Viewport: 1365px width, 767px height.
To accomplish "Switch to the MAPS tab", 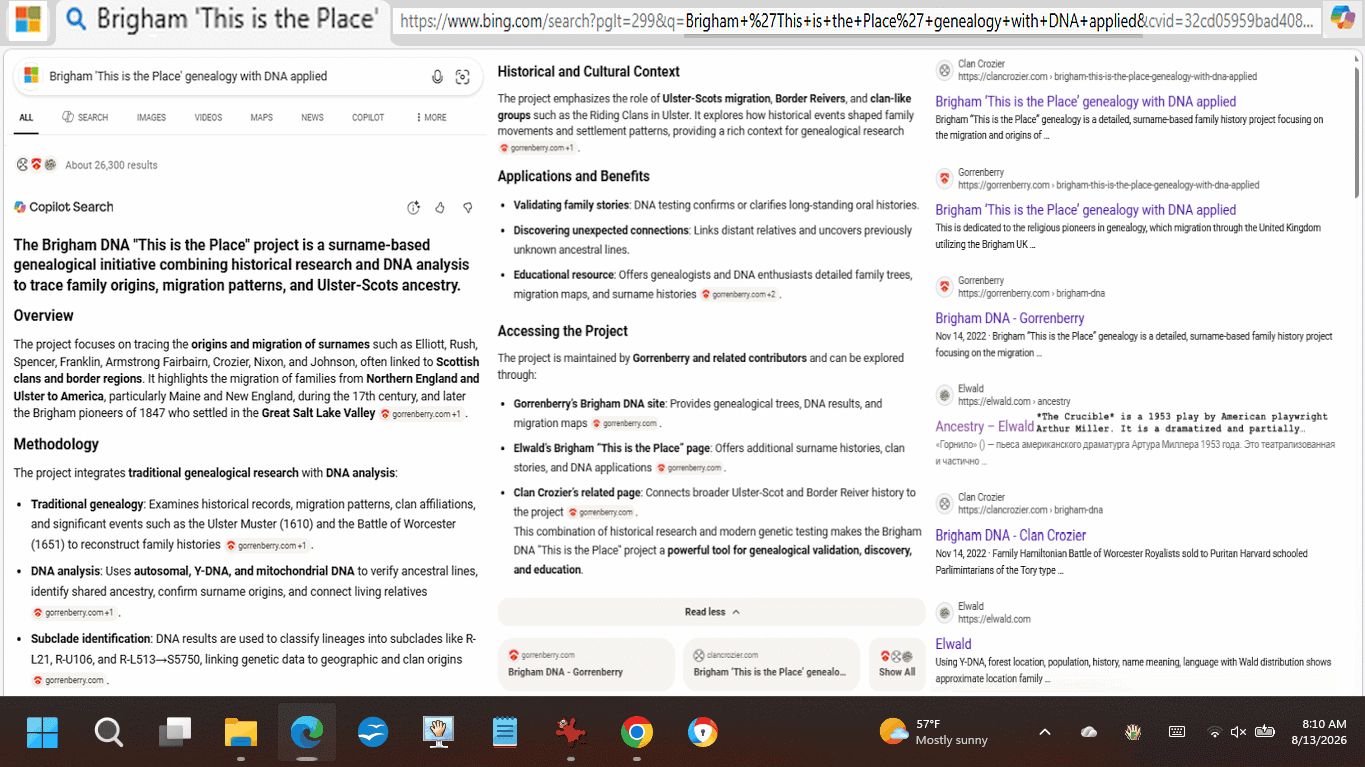I will point(261,118).
